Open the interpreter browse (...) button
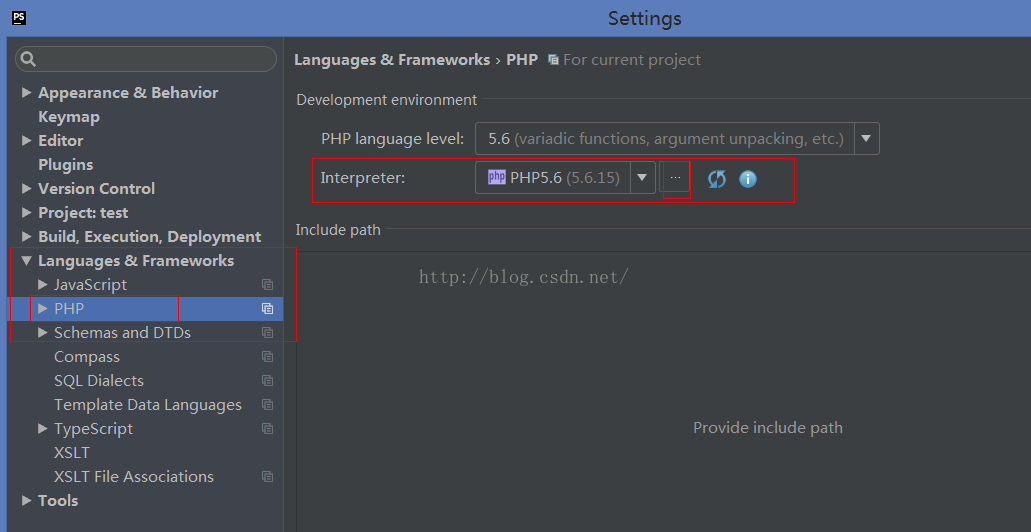The image size is (1031, 532). [x=675, y=178]
